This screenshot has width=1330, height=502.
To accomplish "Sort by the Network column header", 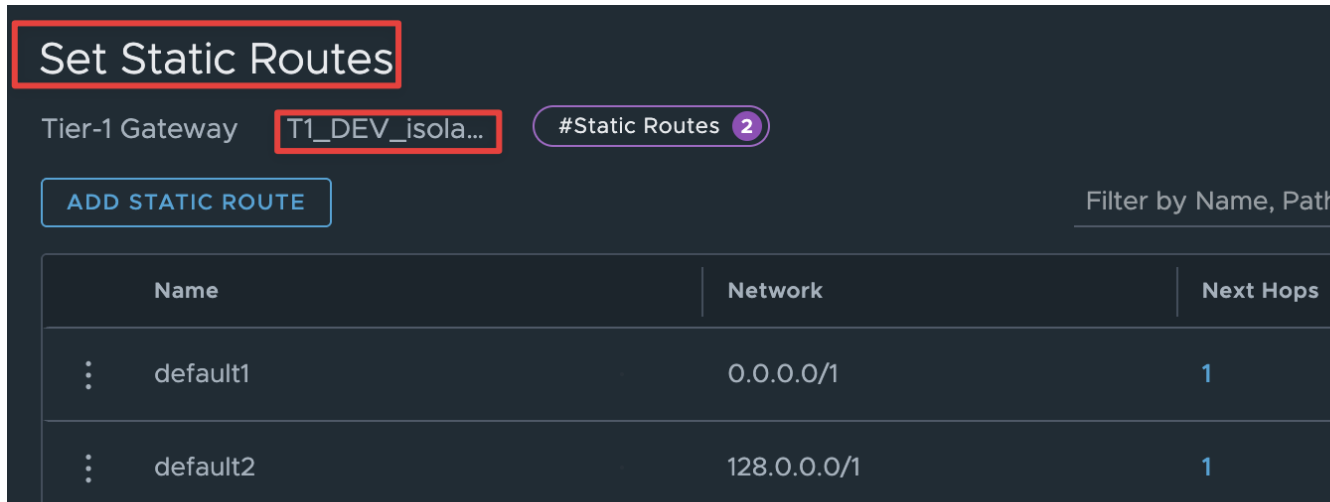I will coord(775,291).
